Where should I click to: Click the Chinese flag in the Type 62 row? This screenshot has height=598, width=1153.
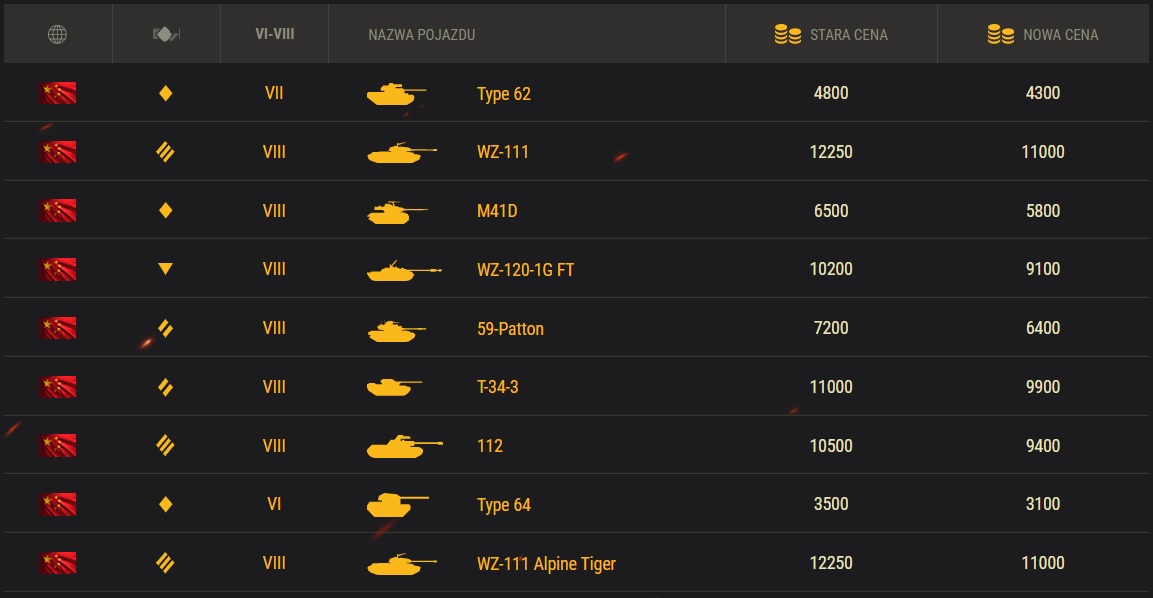click(57, 93)
